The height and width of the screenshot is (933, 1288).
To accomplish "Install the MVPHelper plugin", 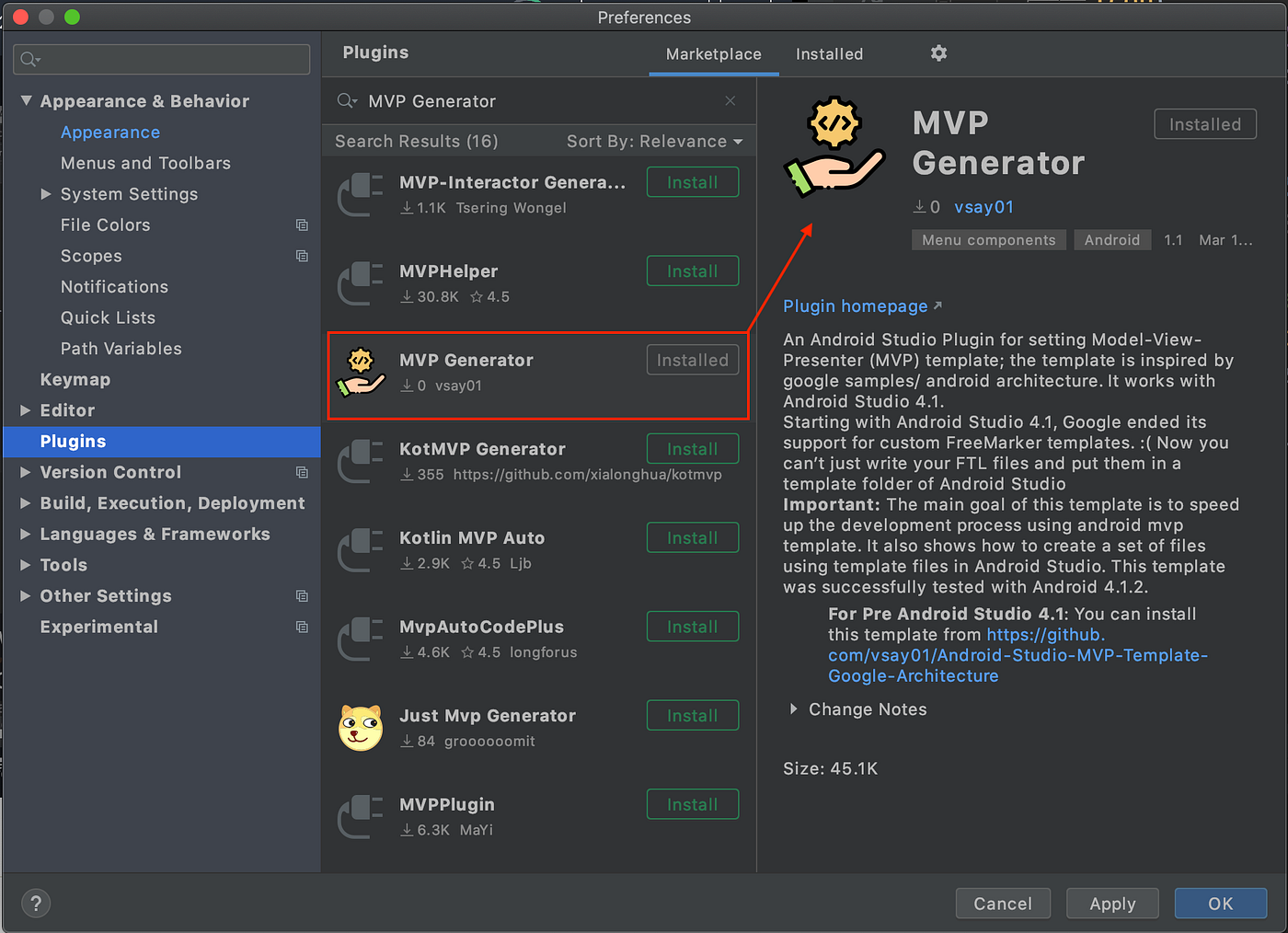I will click(x=693, y=271).
